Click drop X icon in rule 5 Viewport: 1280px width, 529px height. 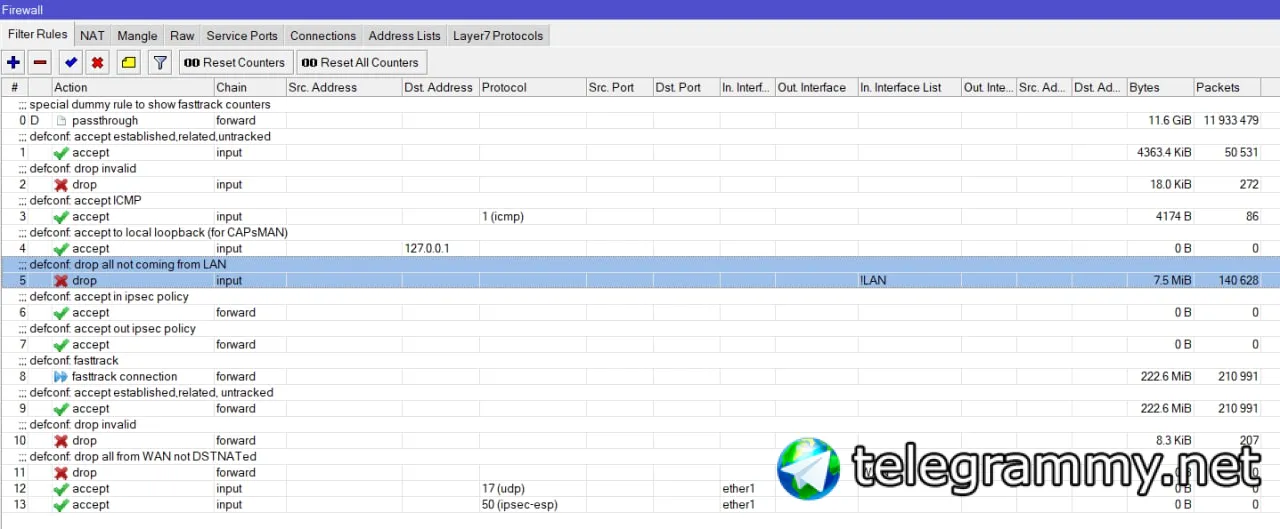tap(61, 280)
